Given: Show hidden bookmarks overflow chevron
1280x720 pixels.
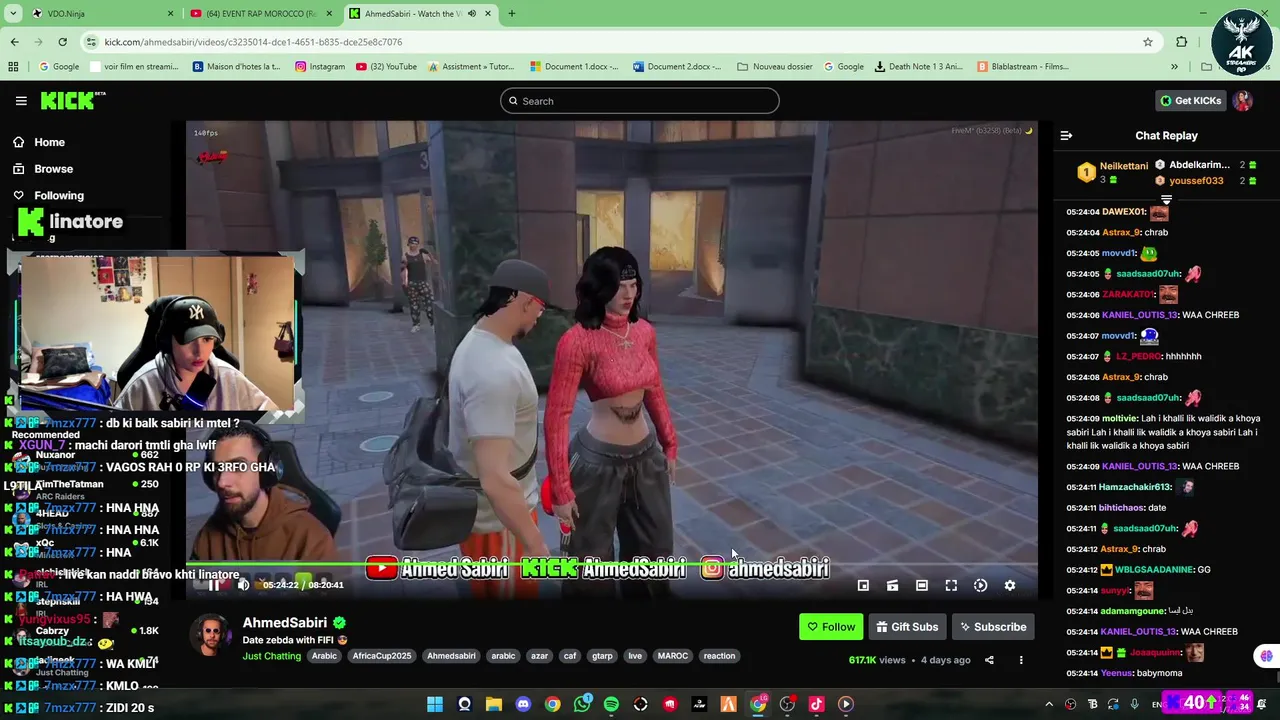Looking at the screenshot, I should 1174,67.
